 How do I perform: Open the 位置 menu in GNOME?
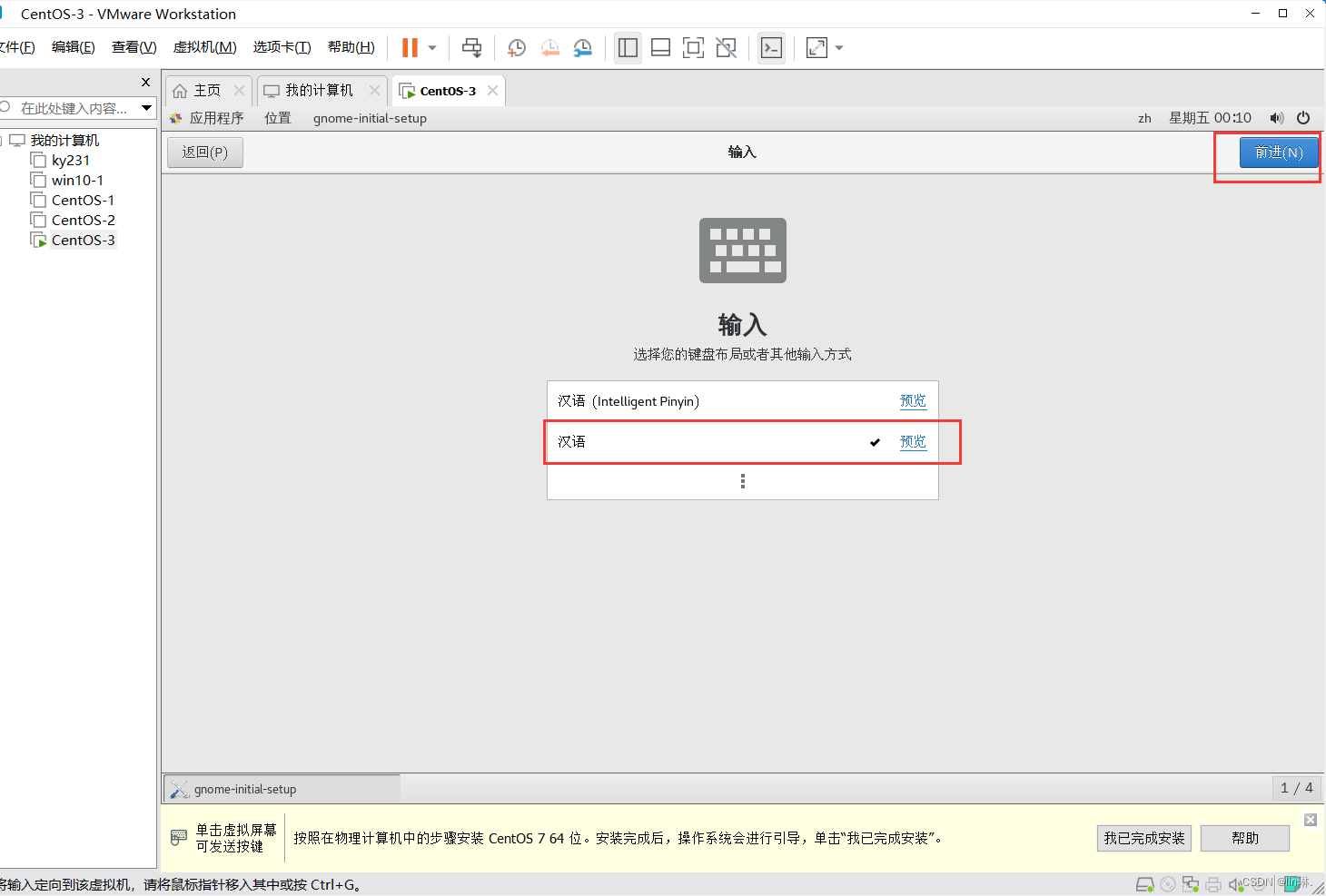278,118
